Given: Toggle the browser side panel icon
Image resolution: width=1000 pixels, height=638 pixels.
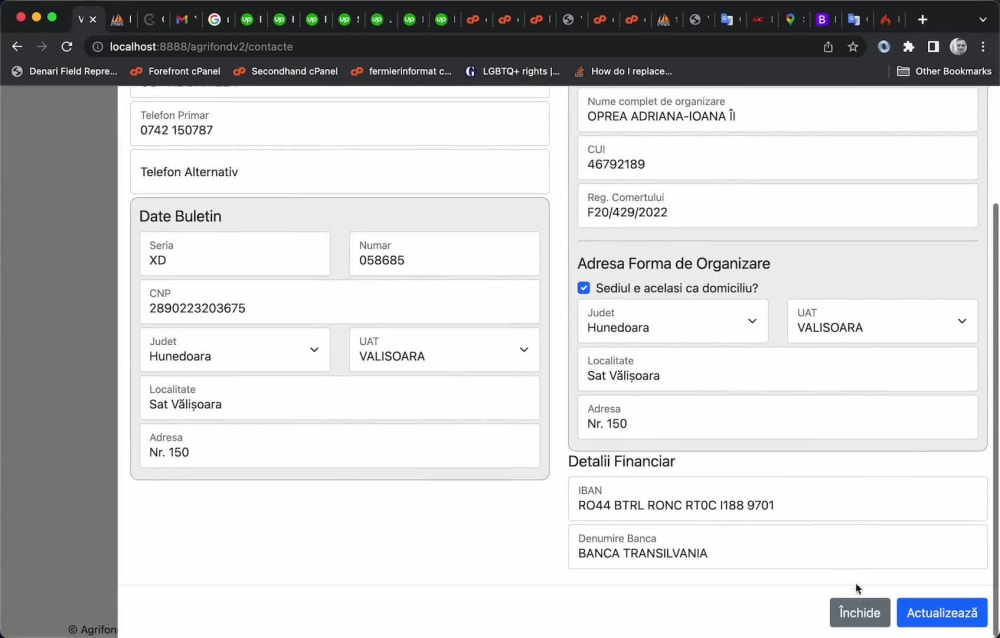Looking at the screenshot, I should point(933,47).
